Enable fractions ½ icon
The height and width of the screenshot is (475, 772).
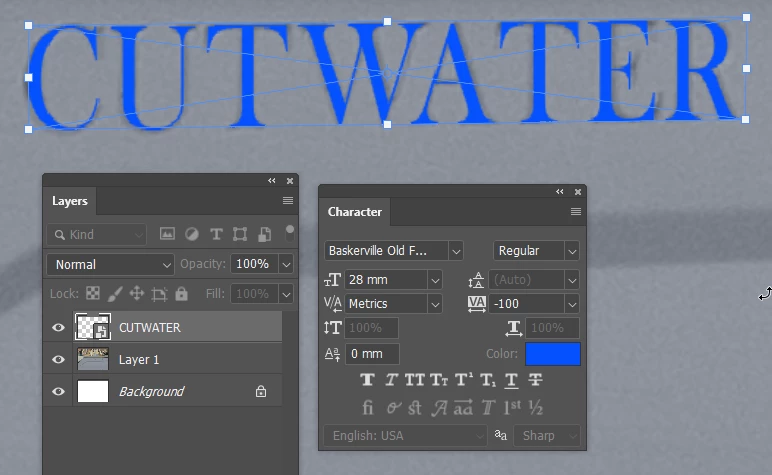536,408
